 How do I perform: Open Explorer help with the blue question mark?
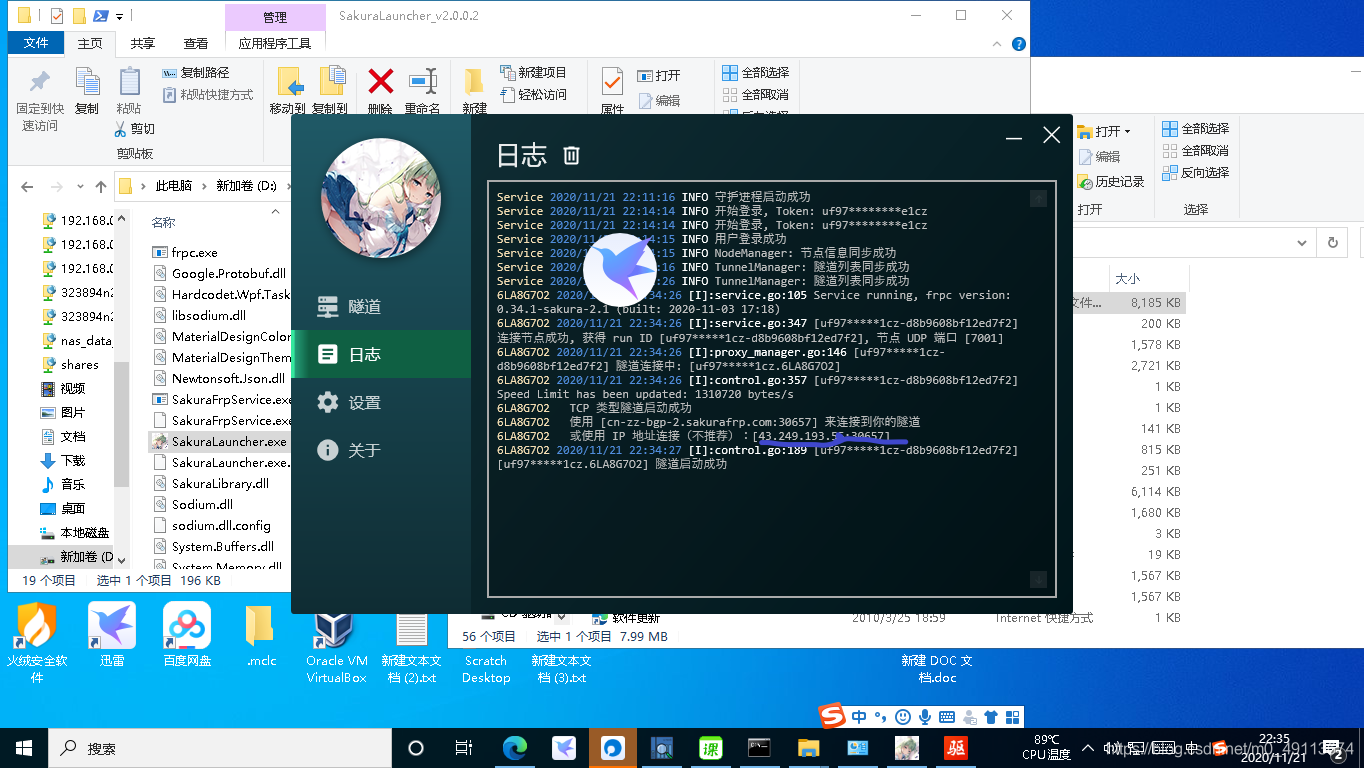point(1018,44)
